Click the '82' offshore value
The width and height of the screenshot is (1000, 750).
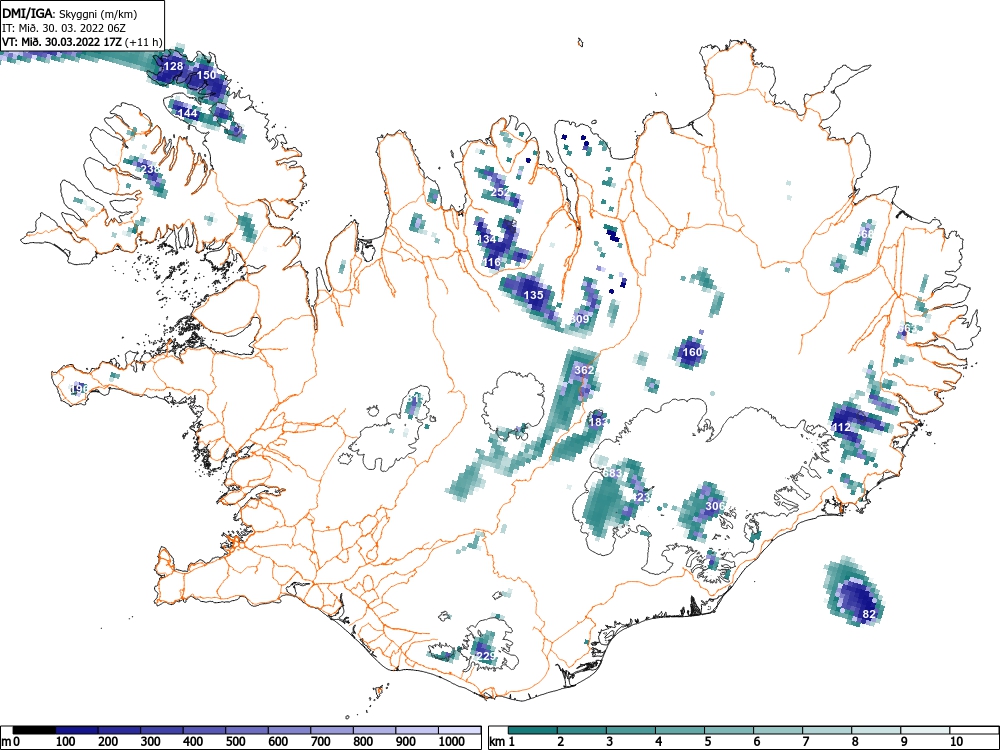[x=869, y=614]
